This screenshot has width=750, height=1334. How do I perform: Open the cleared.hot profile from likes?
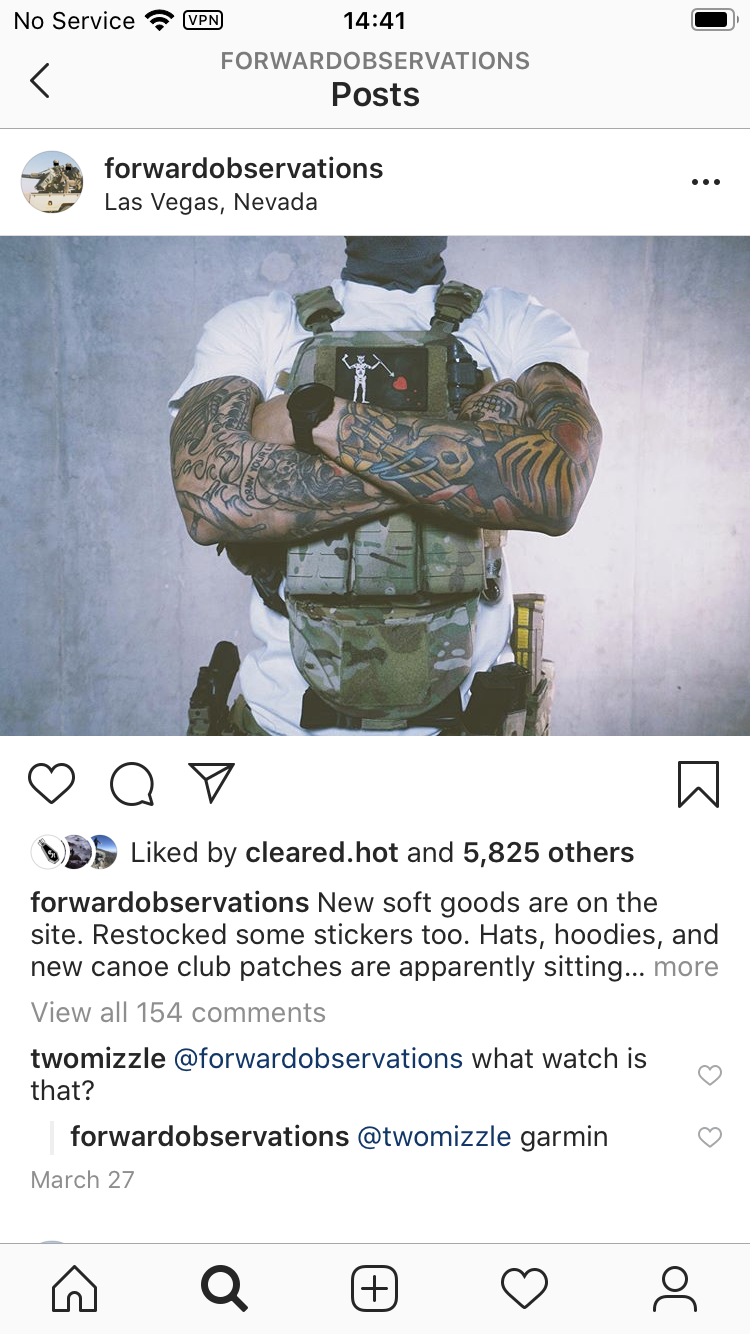[322, 852]
